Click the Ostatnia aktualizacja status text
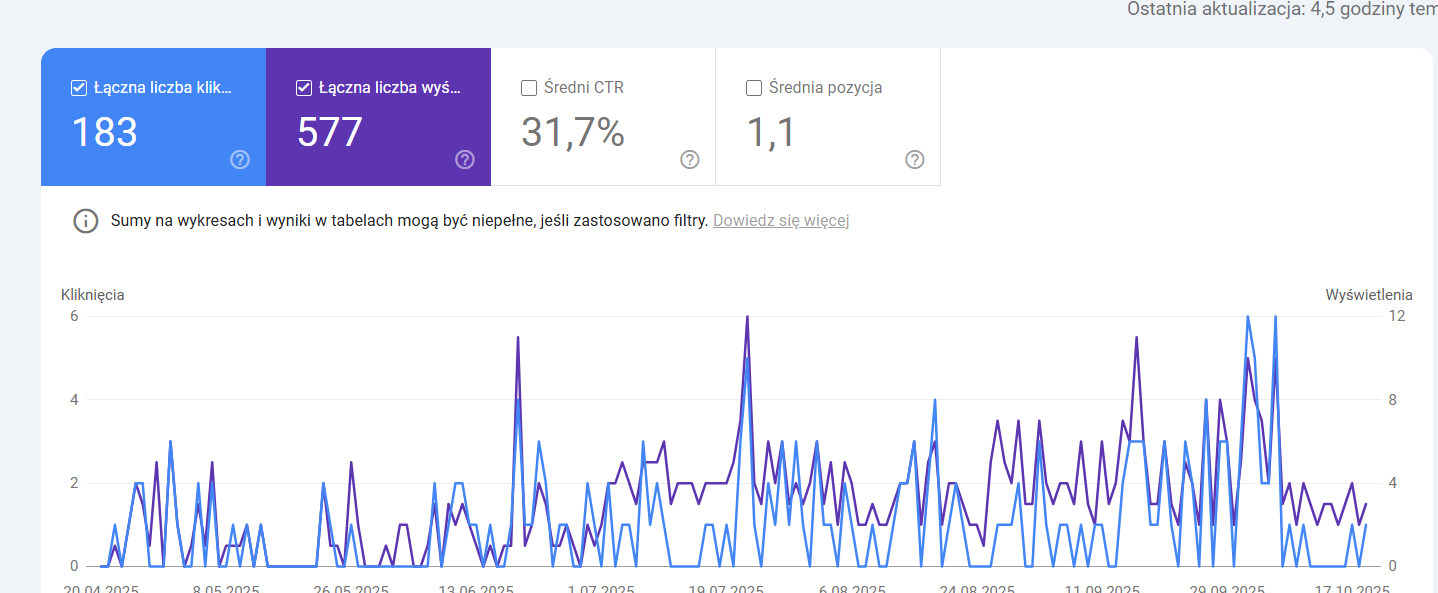 [x=1281, y=9]
